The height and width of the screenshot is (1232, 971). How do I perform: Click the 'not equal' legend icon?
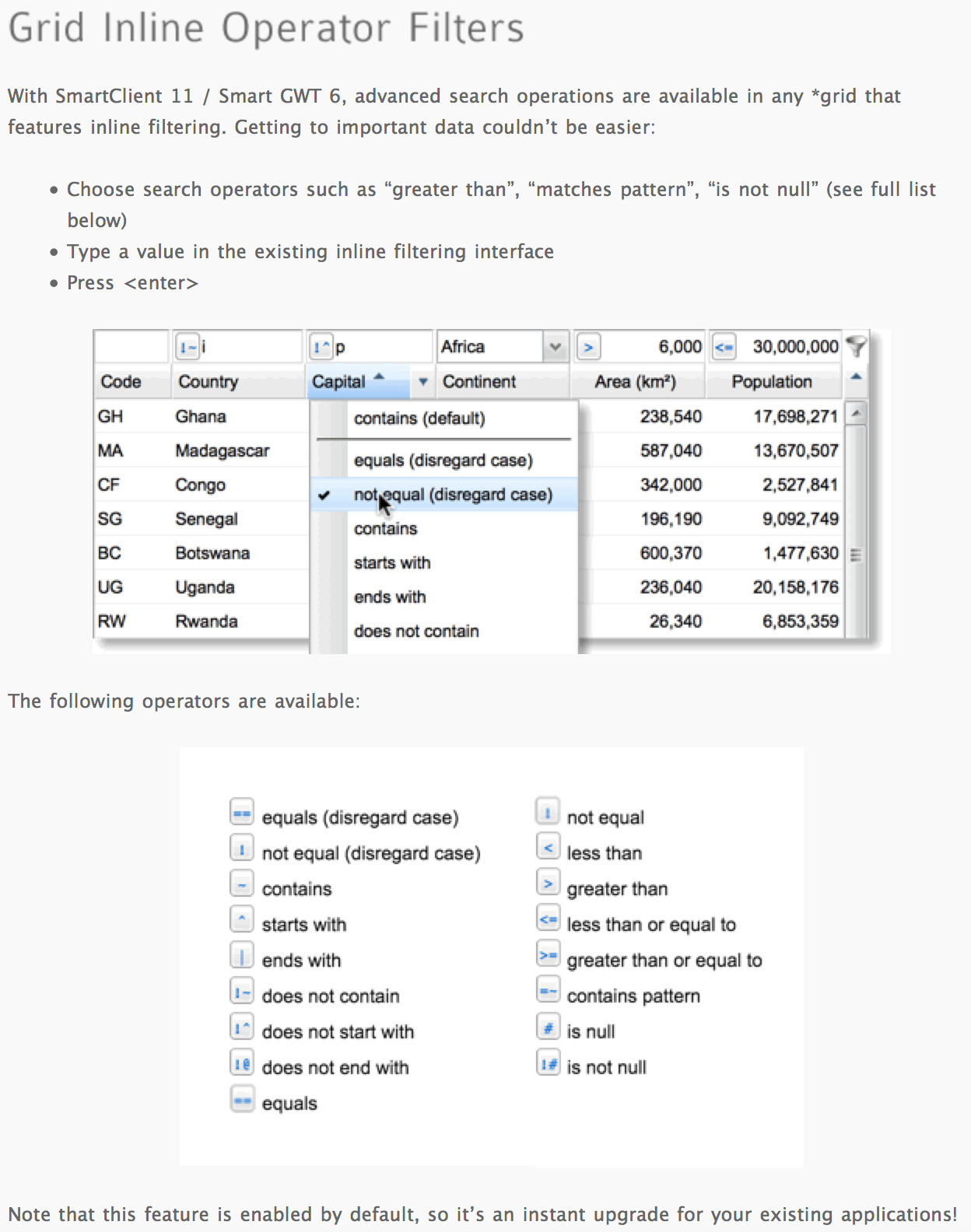(548, 813)
